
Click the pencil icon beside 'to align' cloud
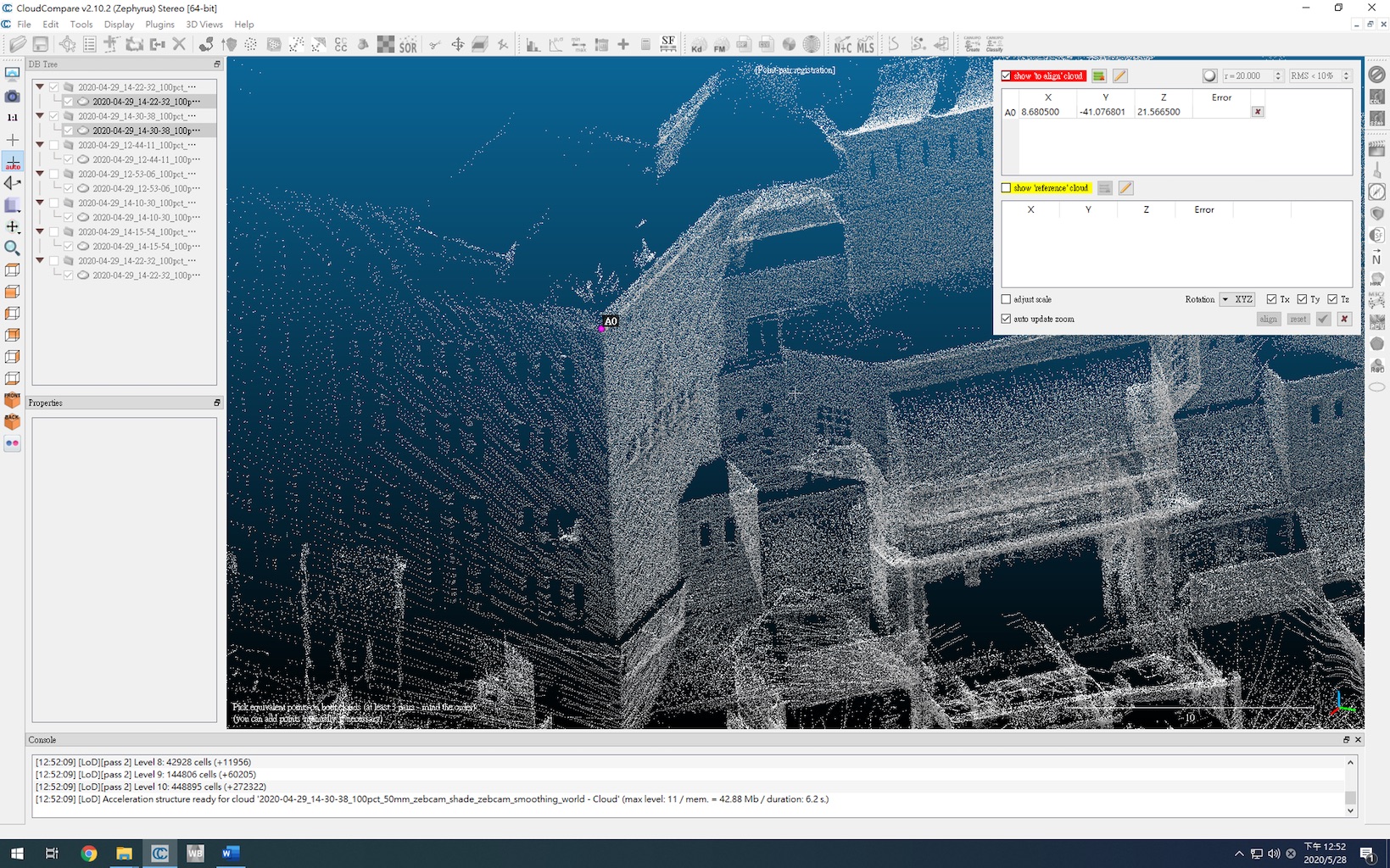[1119, 76]
